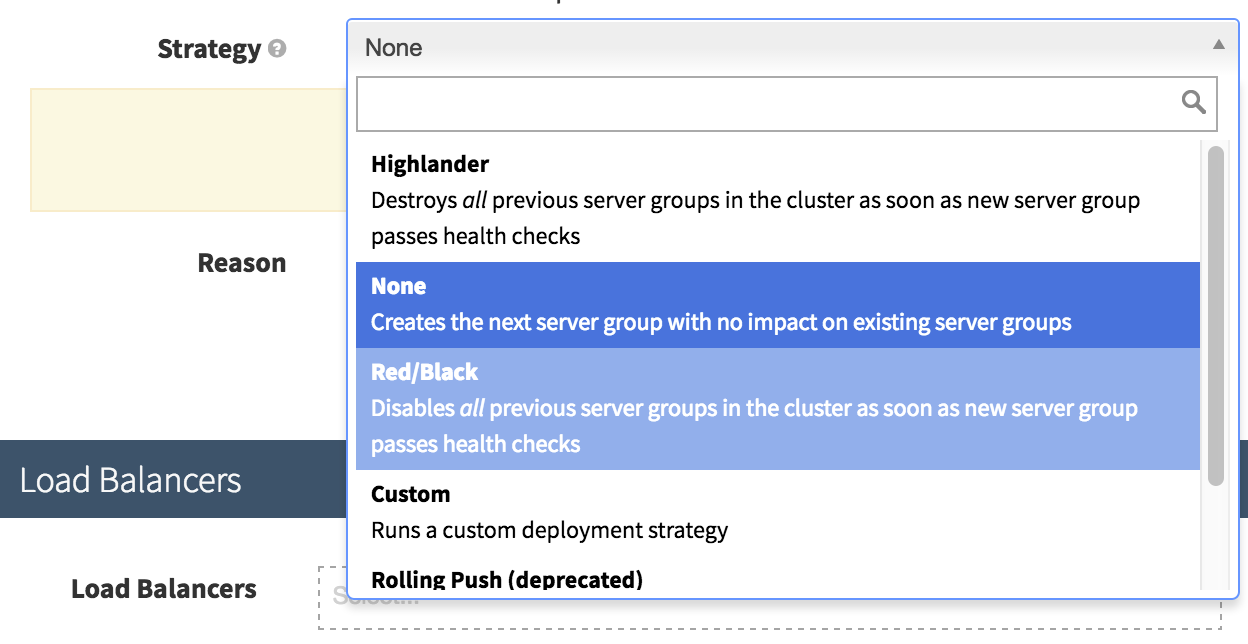Click the pale yellow notice box
This screenshot has width=1248, height=644.
[x=188, y=150]
